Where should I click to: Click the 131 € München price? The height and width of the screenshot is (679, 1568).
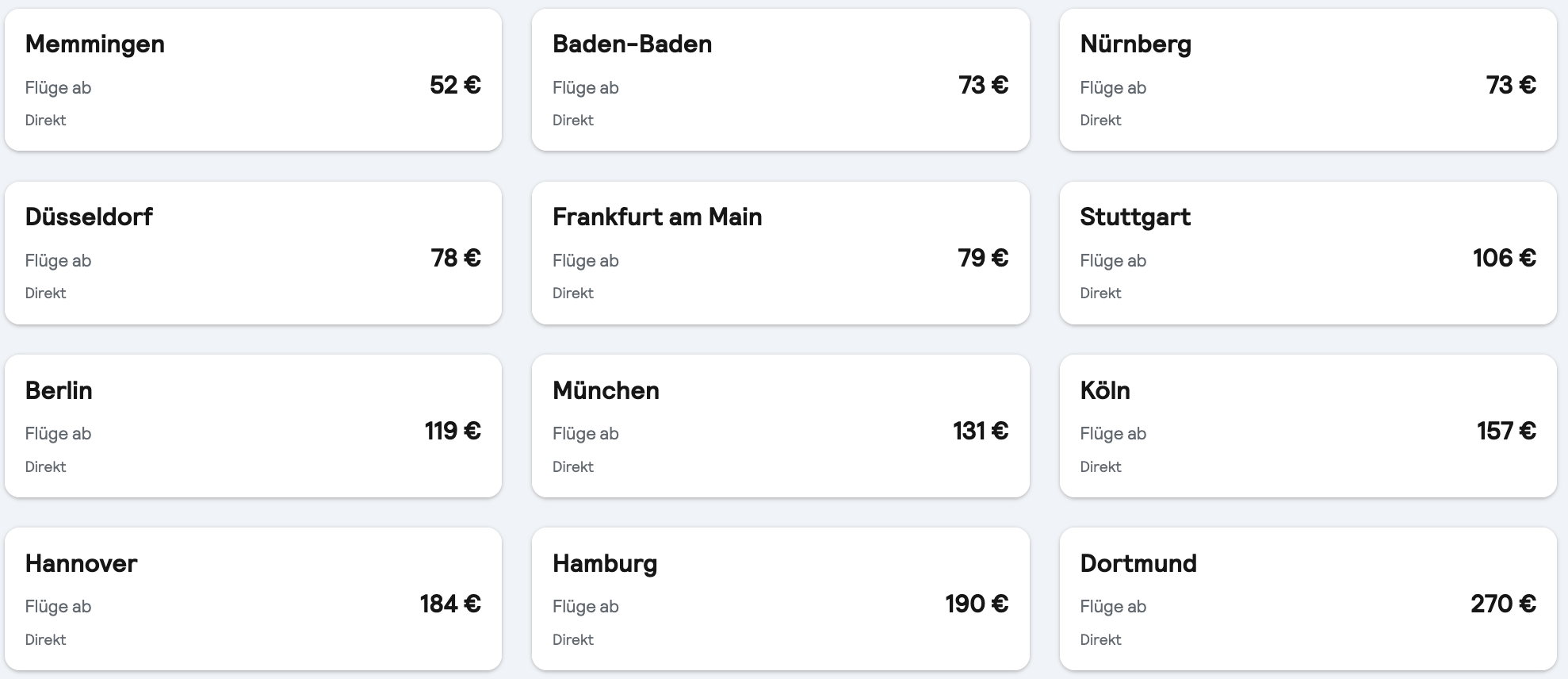[980, 431]
